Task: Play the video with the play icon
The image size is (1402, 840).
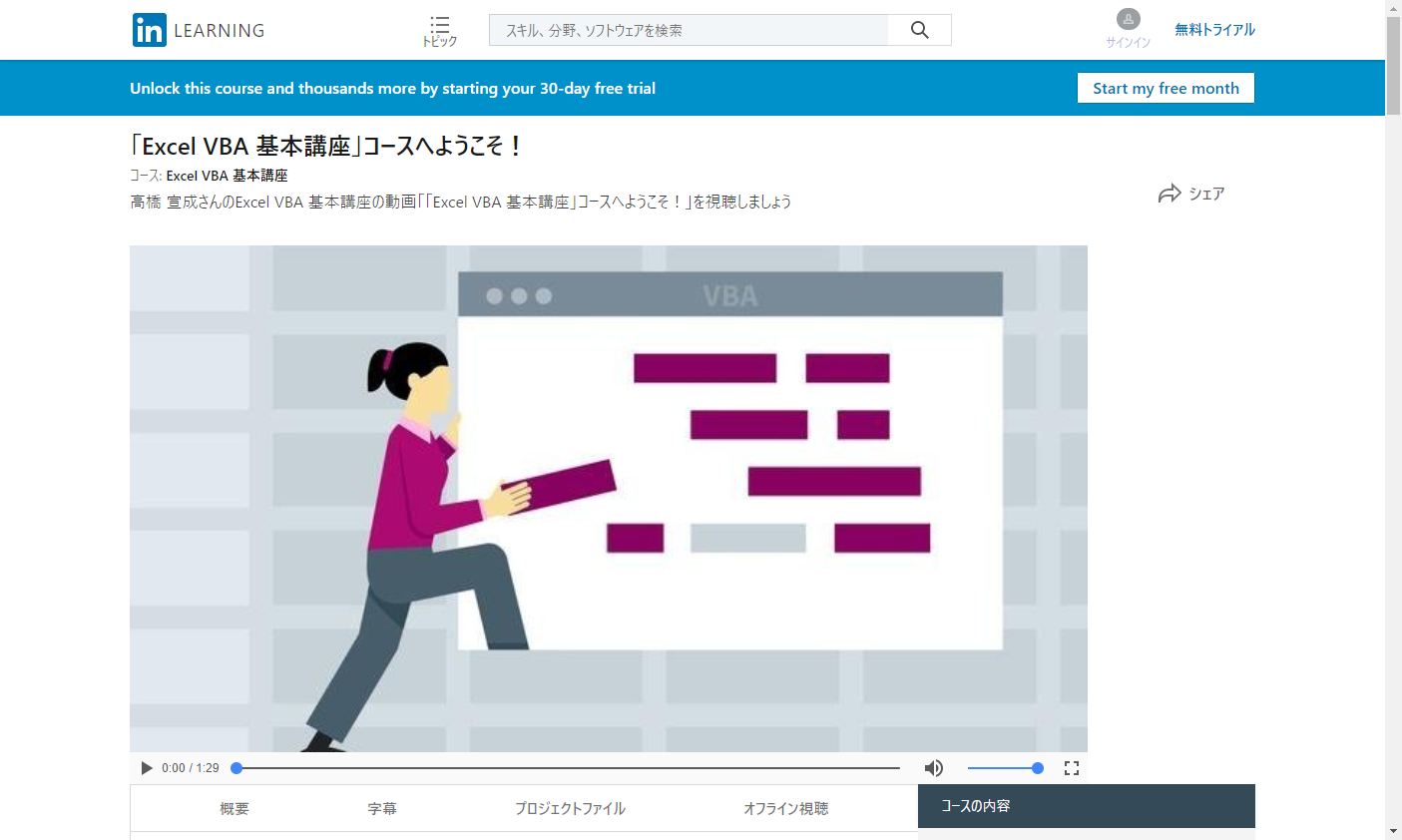Action: pyautogui.click(x=147, y=768)
